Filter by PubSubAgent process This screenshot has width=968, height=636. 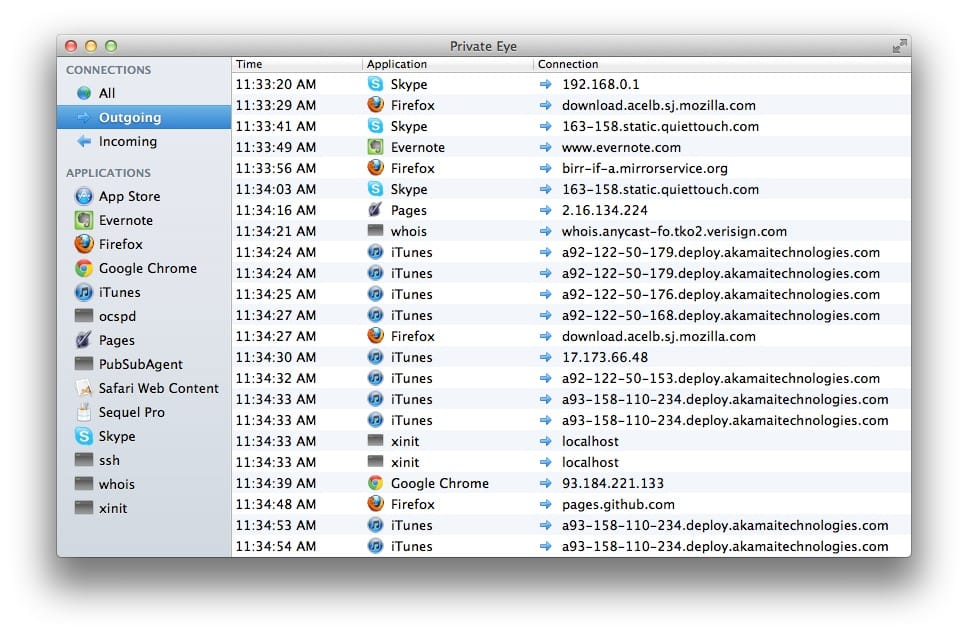coord(144,364)
